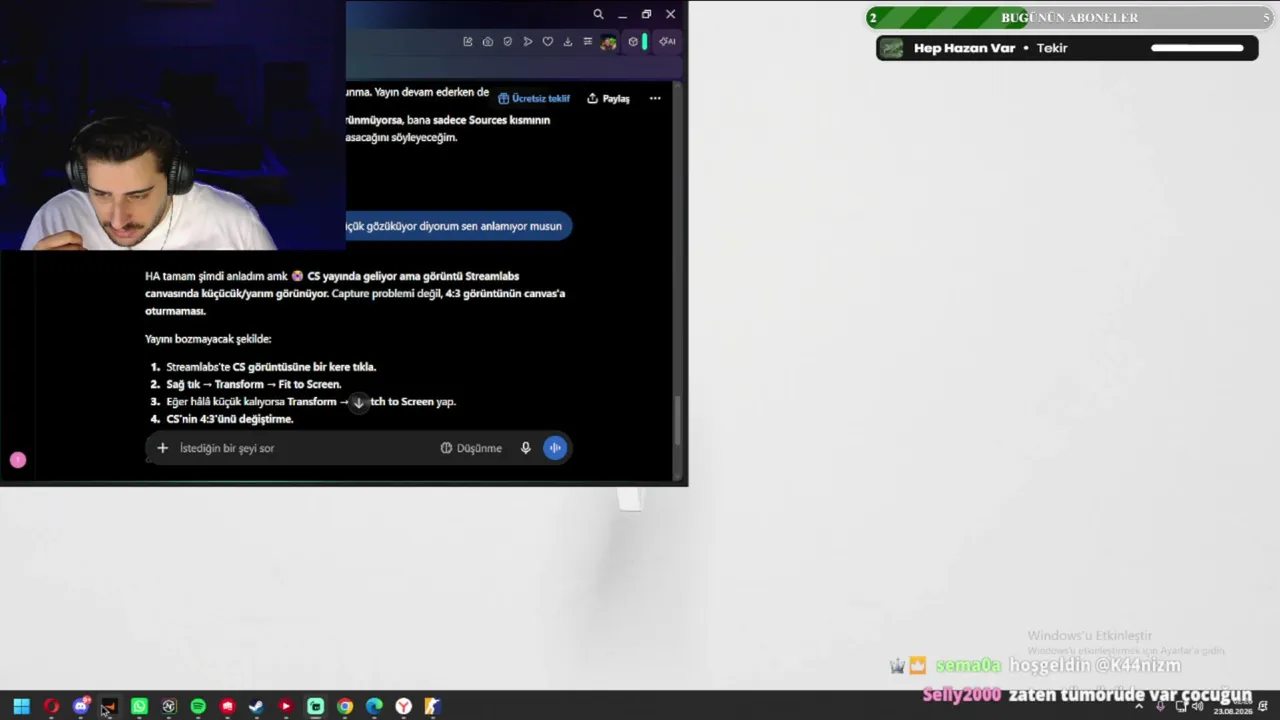The height and width of the screenshot is (720, 1280).
Task: Open Microsoft Edge from the taskbar
Action: pos(374,706)
